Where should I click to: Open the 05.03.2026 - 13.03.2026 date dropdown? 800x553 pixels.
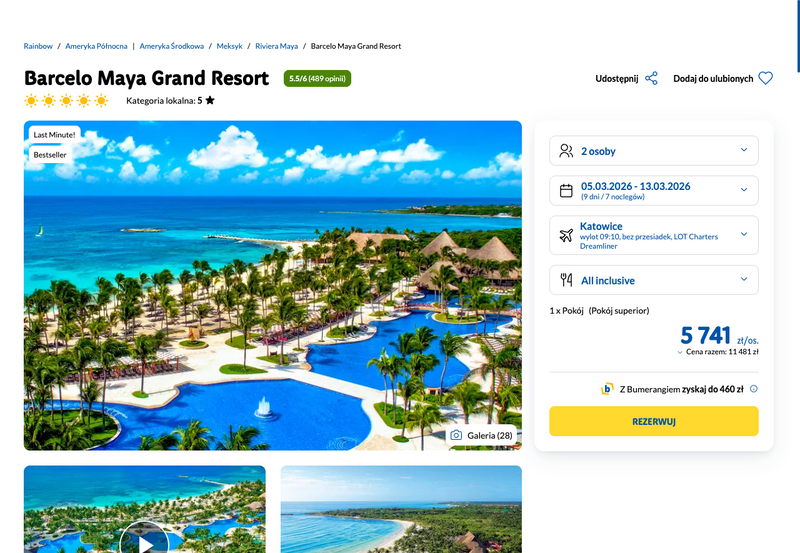pyautogui.click(x=654, y=190)
